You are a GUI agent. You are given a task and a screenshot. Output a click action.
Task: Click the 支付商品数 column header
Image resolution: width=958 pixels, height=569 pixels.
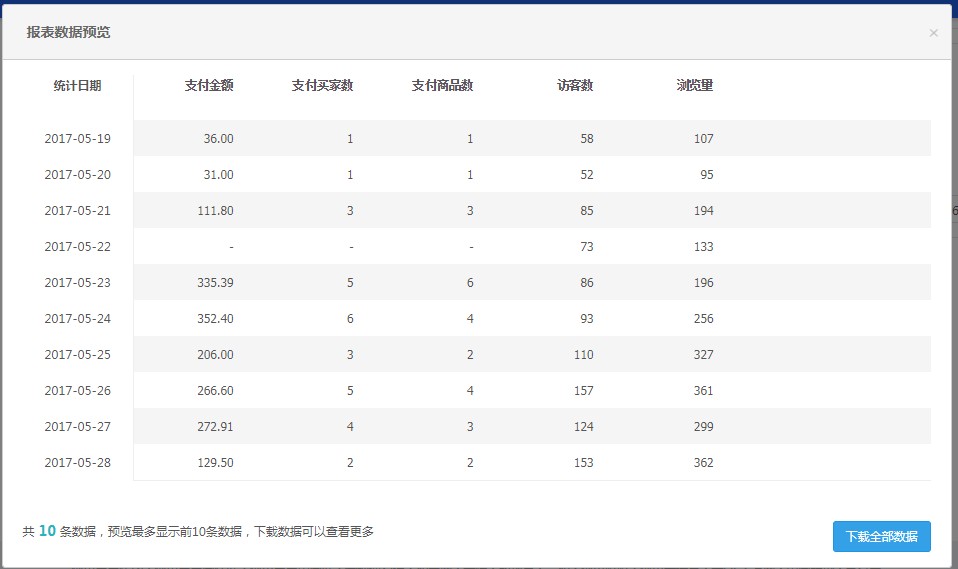[442, 86]
